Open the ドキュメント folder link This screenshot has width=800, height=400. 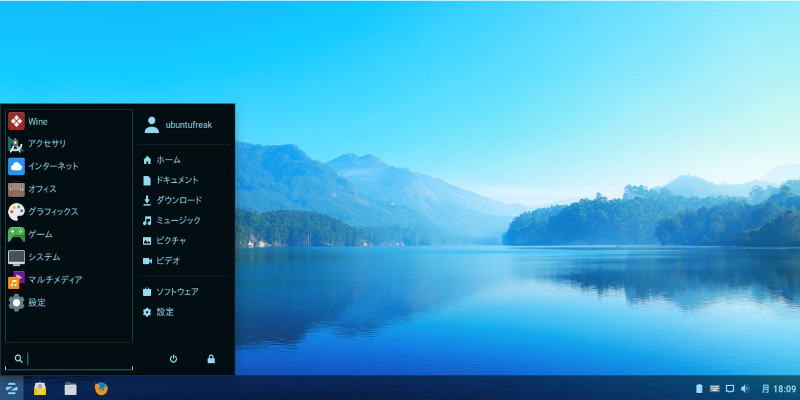point(178,180)
